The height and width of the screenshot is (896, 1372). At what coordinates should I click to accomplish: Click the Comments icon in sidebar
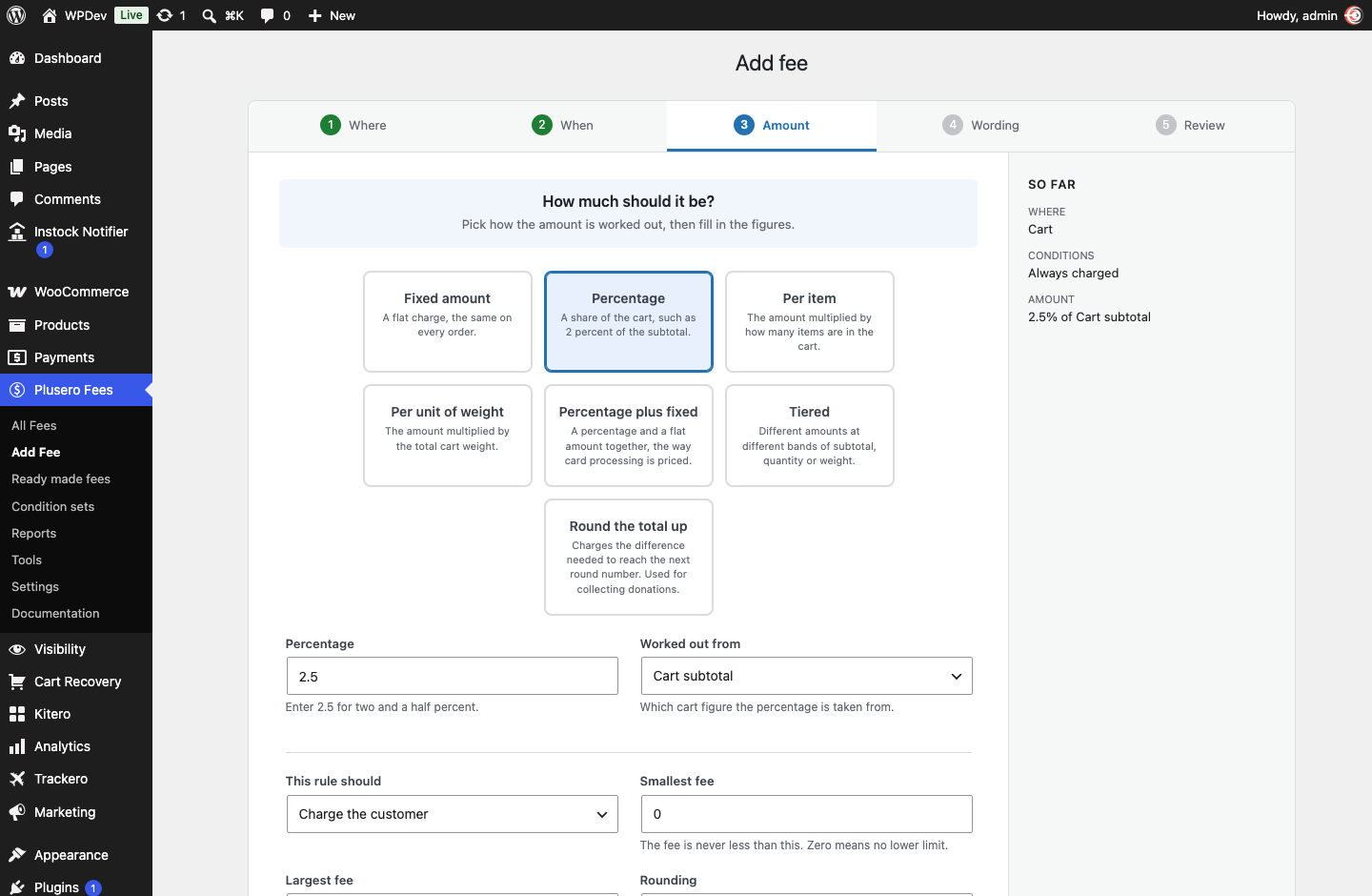[17, 199]
